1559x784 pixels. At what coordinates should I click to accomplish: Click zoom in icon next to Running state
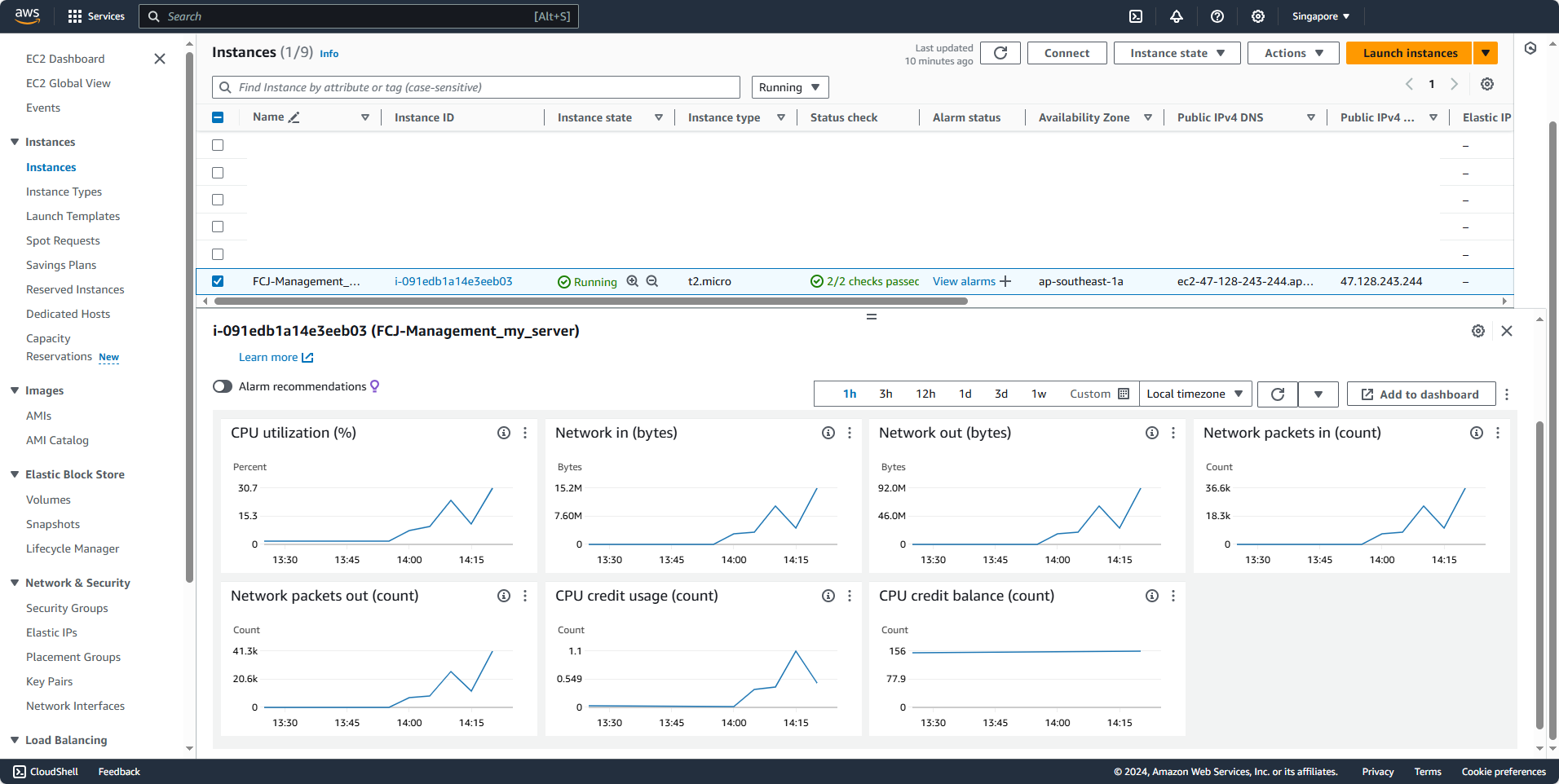[632, 281]
